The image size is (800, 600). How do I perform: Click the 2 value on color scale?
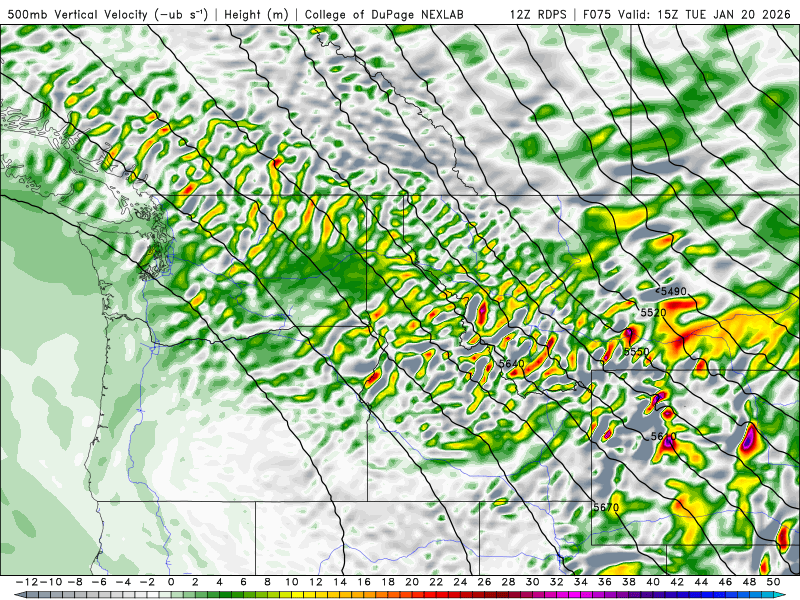195,582
